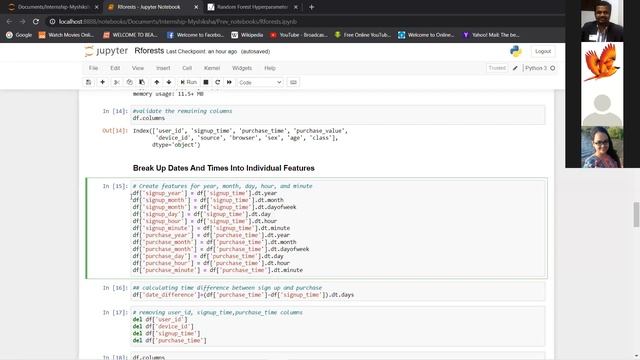
Task: Click the Logout button
Action: point(543,51)
